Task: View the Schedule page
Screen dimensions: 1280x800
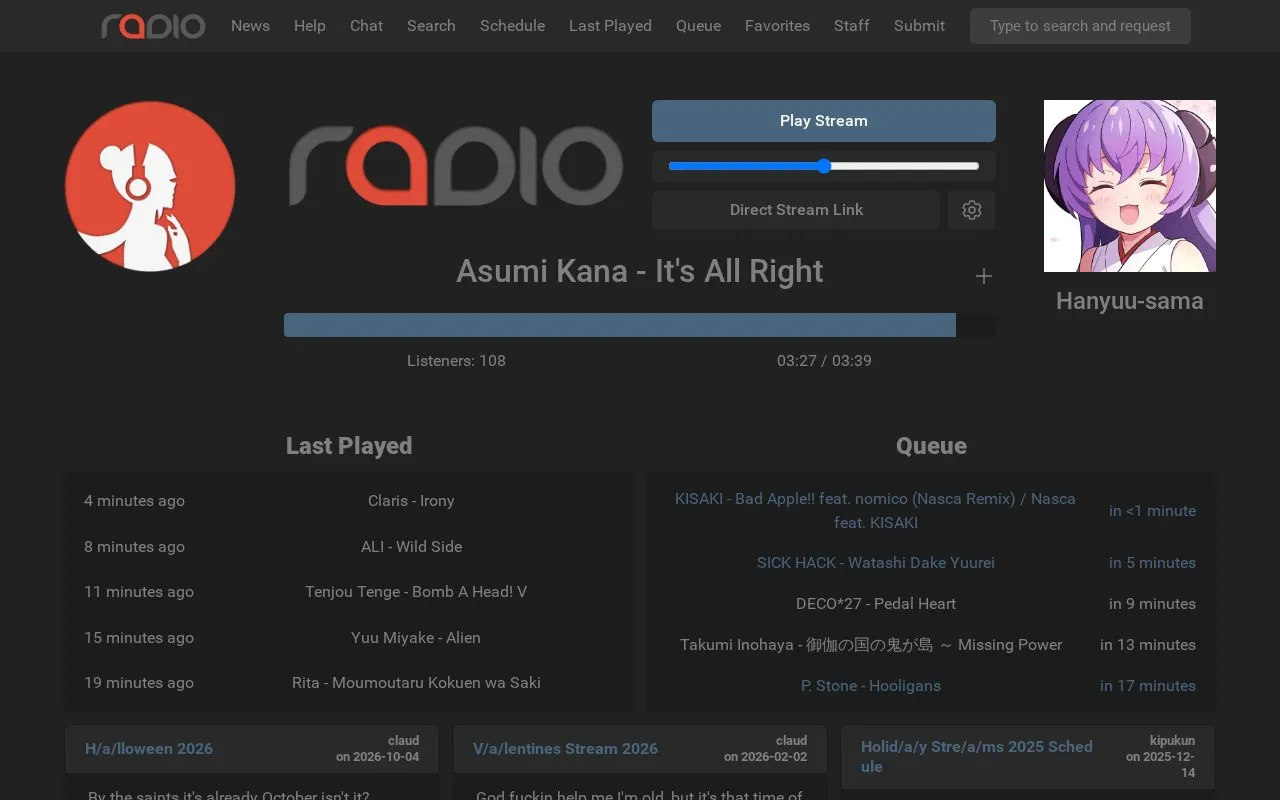Action: point(512,26)
